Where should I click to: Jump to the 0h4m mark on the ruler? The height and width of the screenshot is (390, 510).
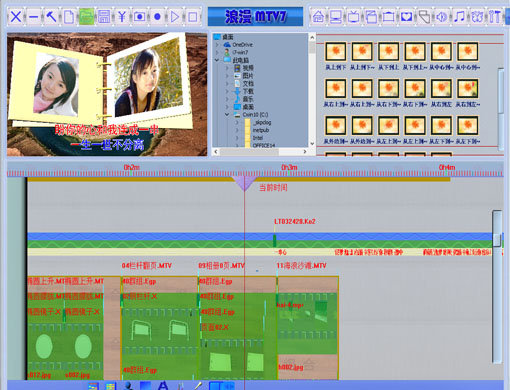point(447,167)
